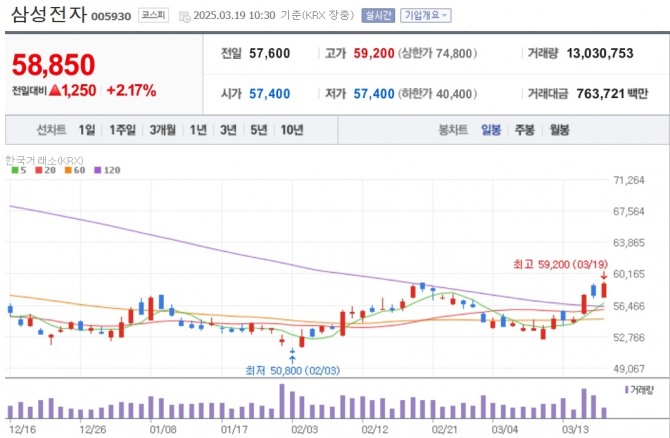The image size is (670, 438).
Task: Click the 고가 59,200 value
Action: pyautogui.click(x=374, y=53)
